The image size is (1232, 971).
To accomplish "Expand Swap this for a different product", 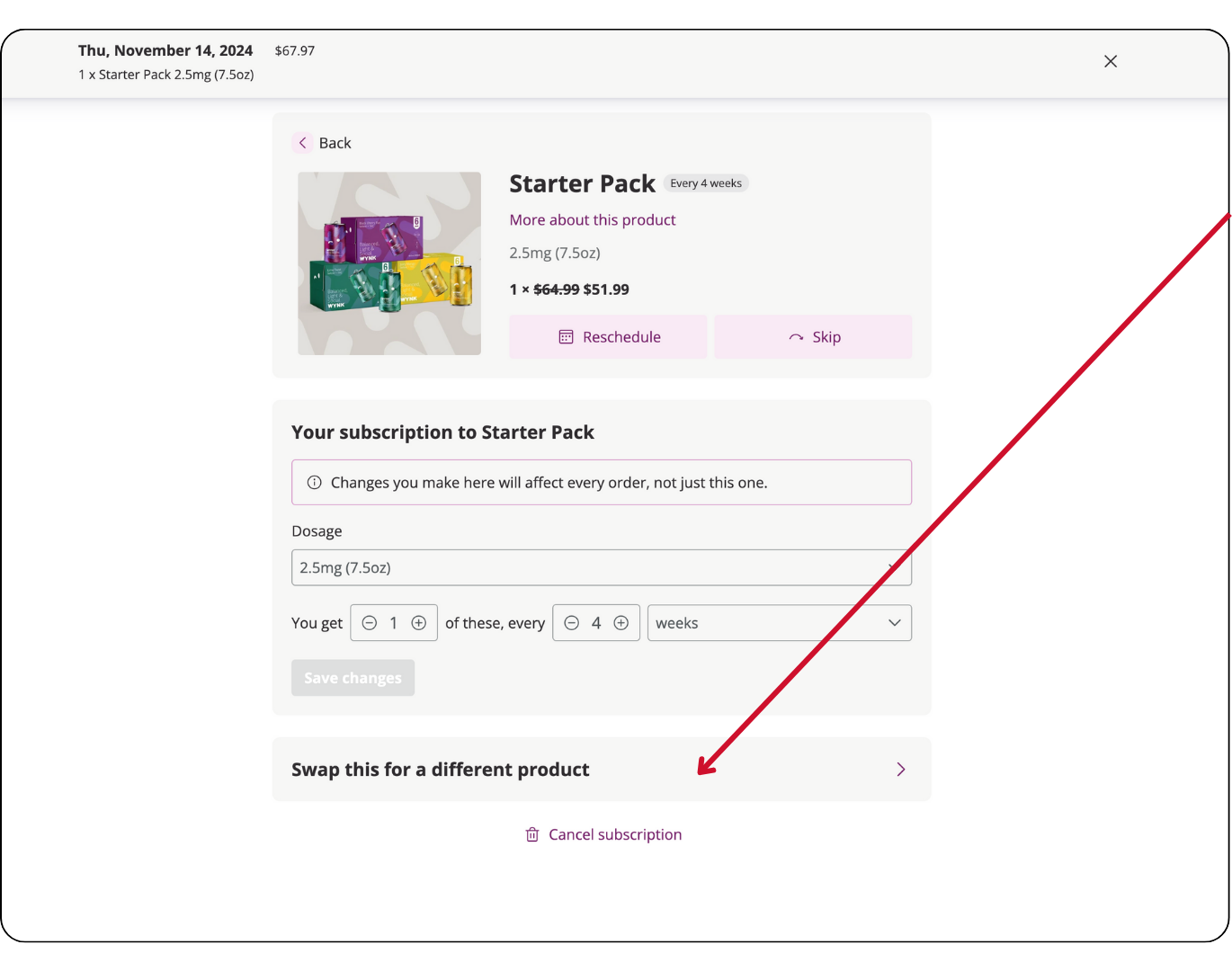I will point(602,770).
